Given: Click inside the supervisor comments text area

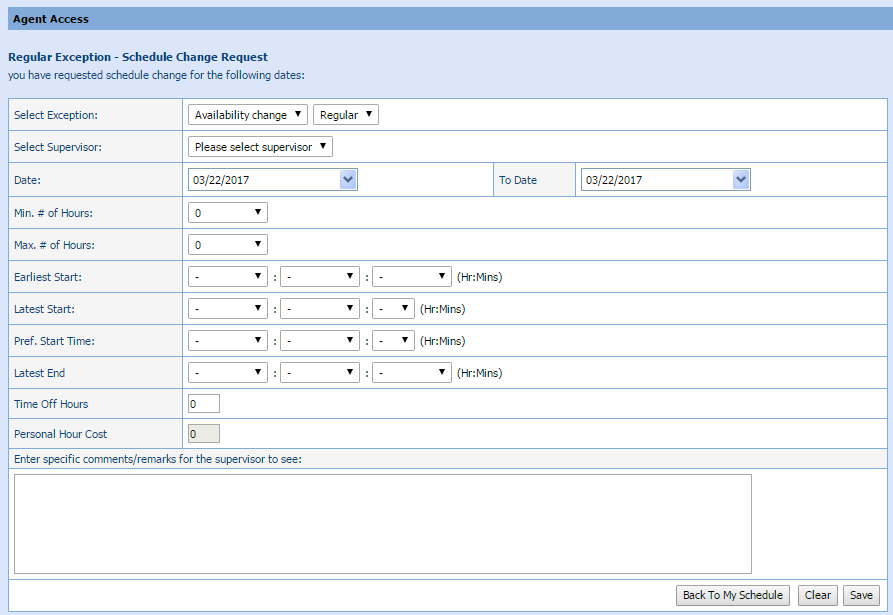Looking at the screenshot, I should pos(382,523).
